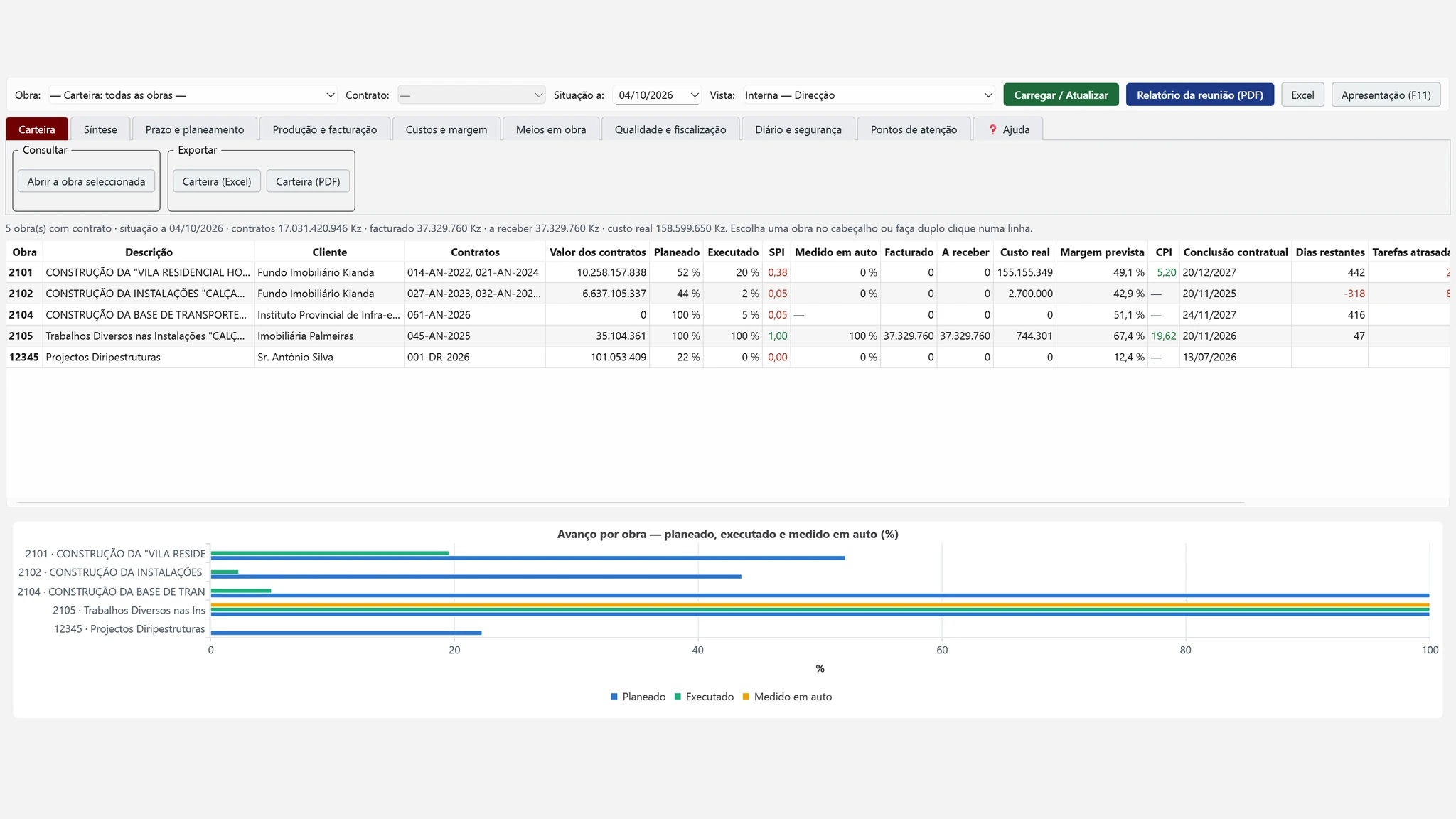The image size is (1456, 819).
Task: Open Diário e segurança tab
Action: [798, 129]
